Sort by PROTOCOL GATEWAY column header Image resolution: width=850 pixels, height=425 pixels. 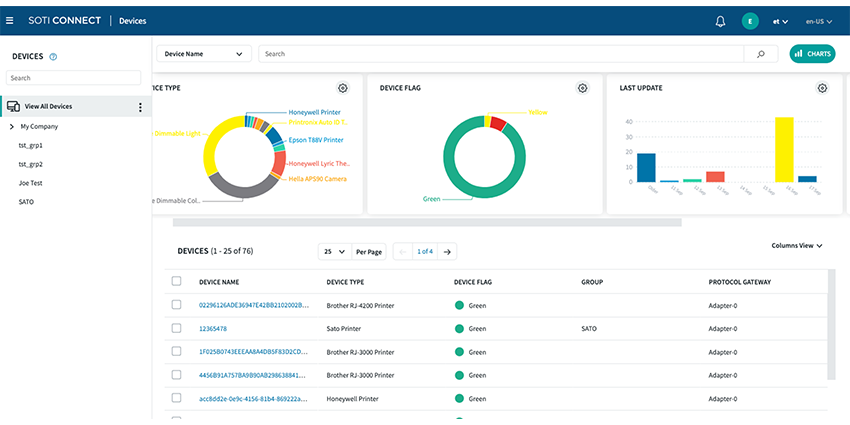[740, 282]
